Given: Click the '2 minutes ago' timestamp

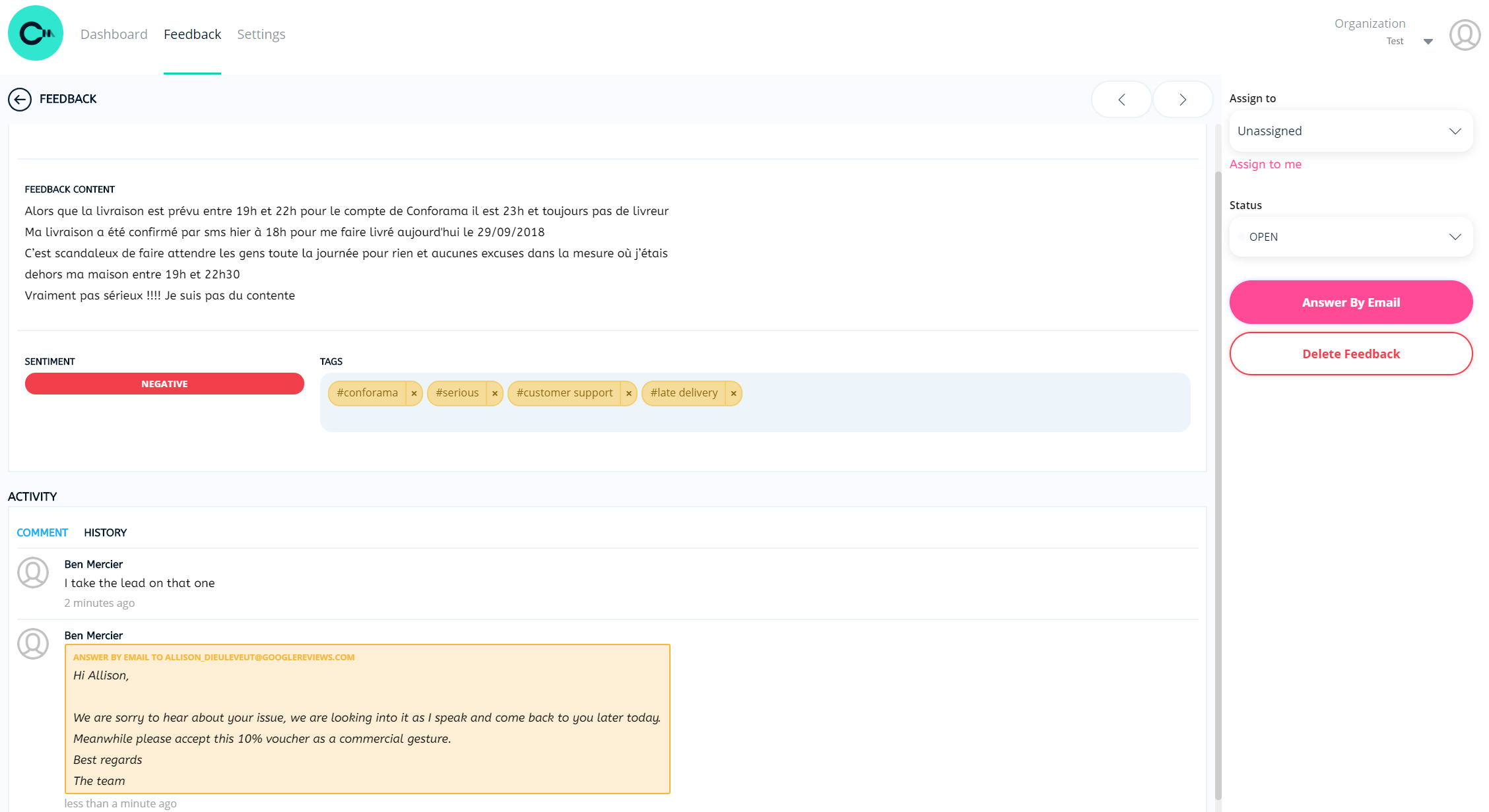Looking at the screenshot, I should tap(100, 604).
